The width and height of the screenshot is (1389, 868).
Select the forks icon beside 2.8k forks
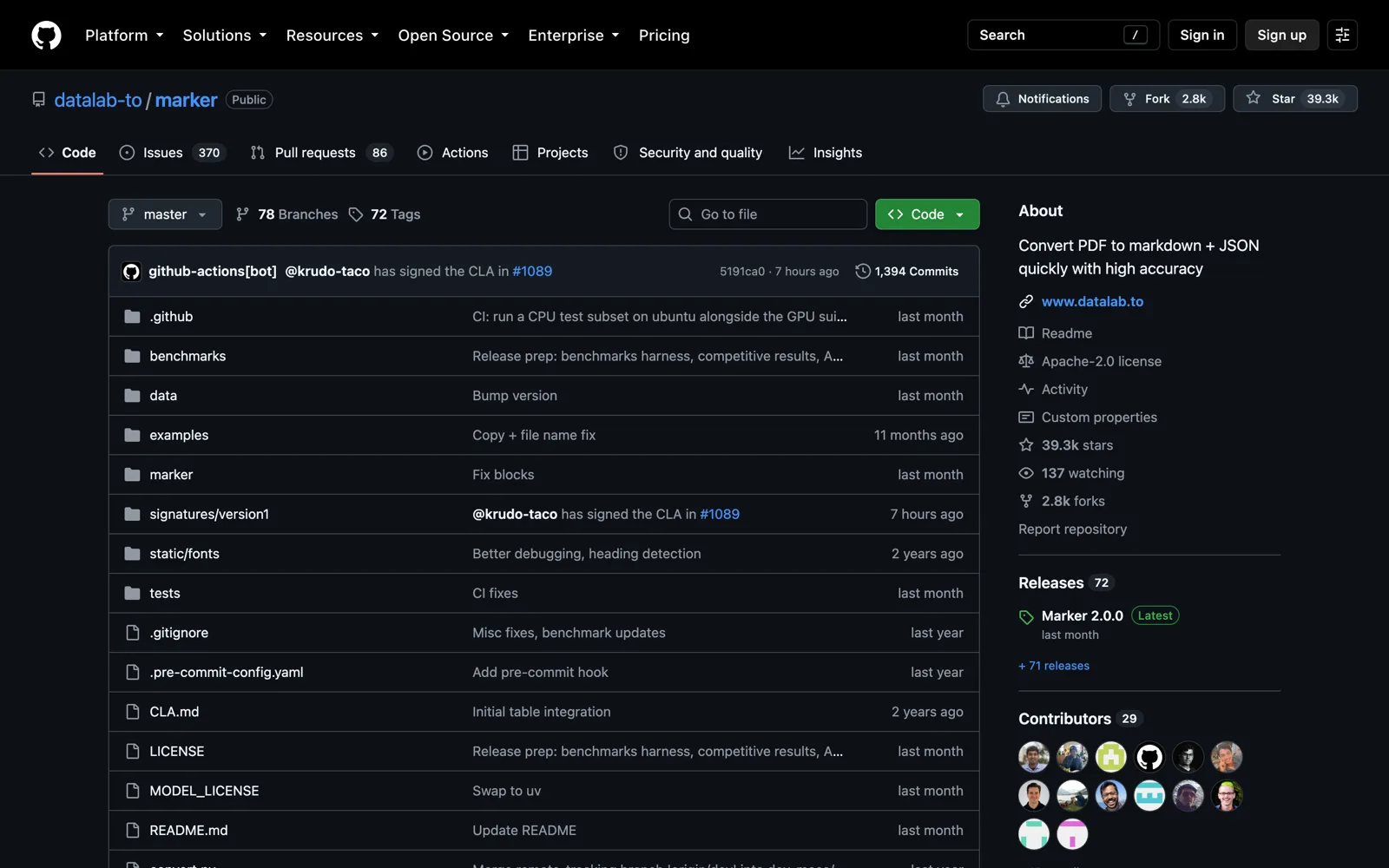[1026, 501]
